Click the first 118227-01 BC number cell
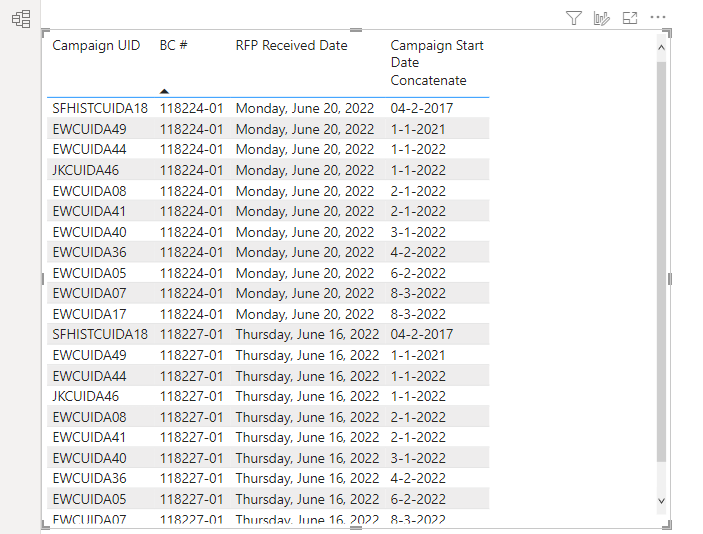Viewport: 703px width, 534px height. [191, 334]
